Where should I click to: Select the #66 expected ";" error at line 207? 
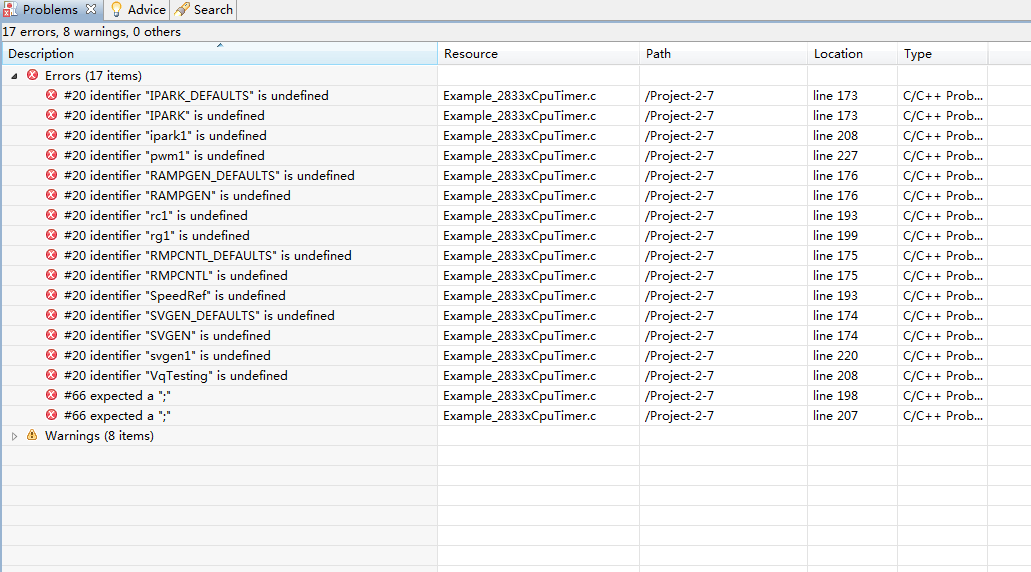(x=117, y=416)
